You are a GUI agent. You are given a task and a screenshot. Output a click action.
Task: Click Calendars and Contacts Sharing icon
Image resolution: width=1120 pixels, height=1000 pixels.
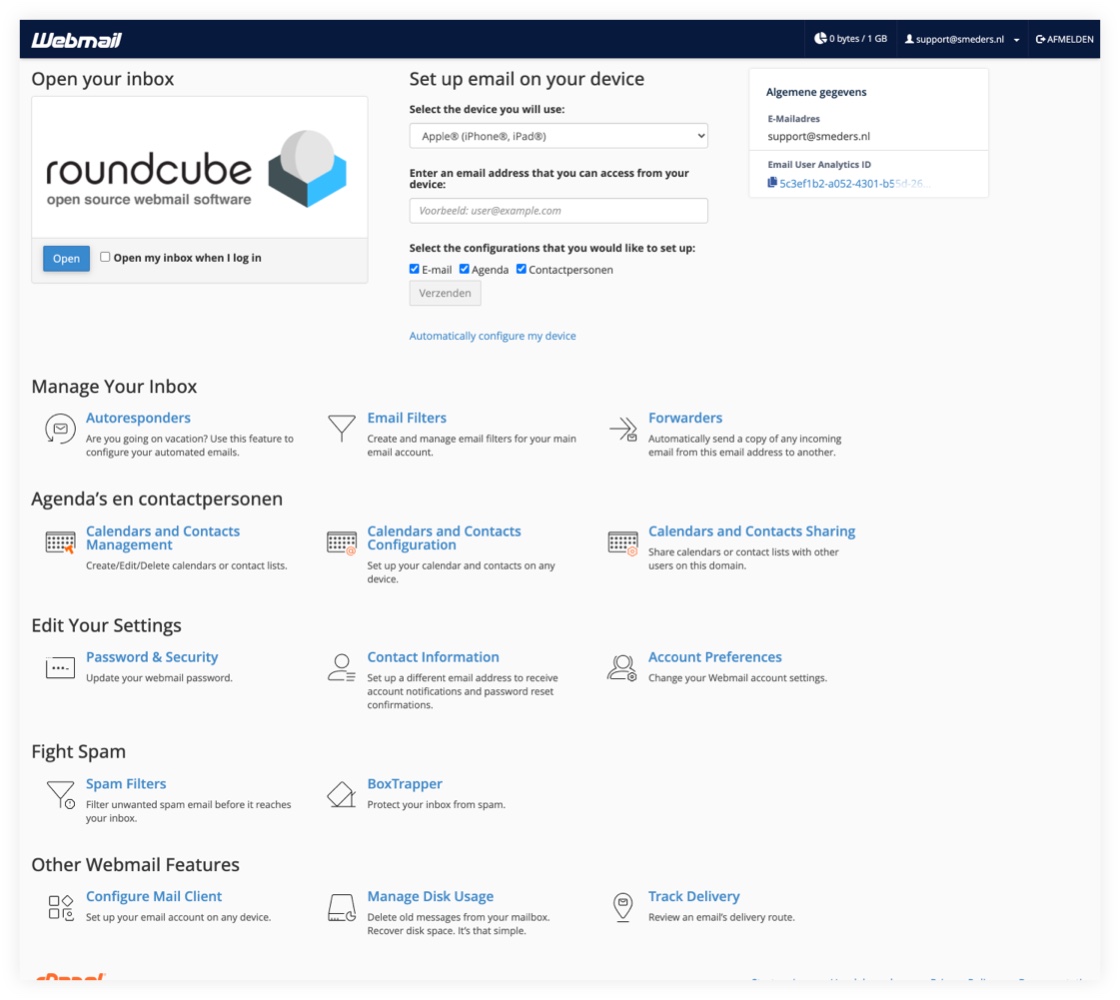coord(623,542)
